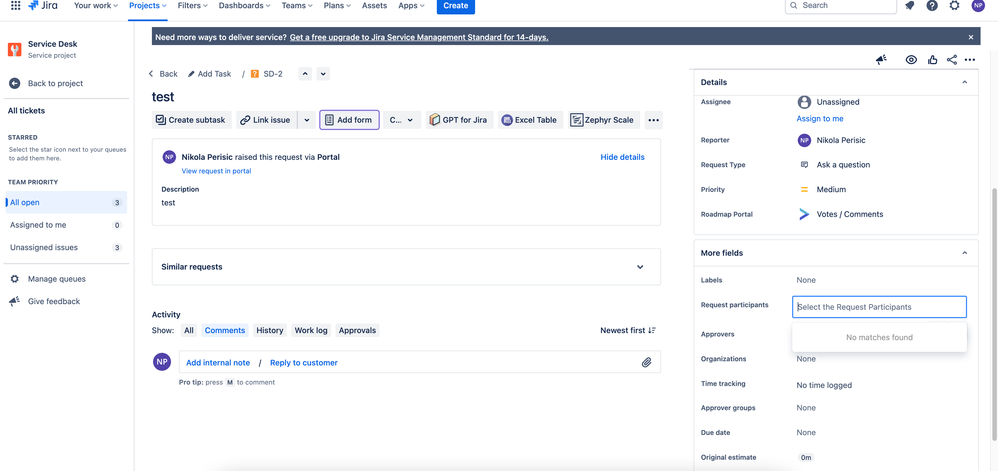The height and width of the screenshot is (471, 998).
Task: Click the Roadmap Portal Votes / Comments icon
Action: [804, 214]
